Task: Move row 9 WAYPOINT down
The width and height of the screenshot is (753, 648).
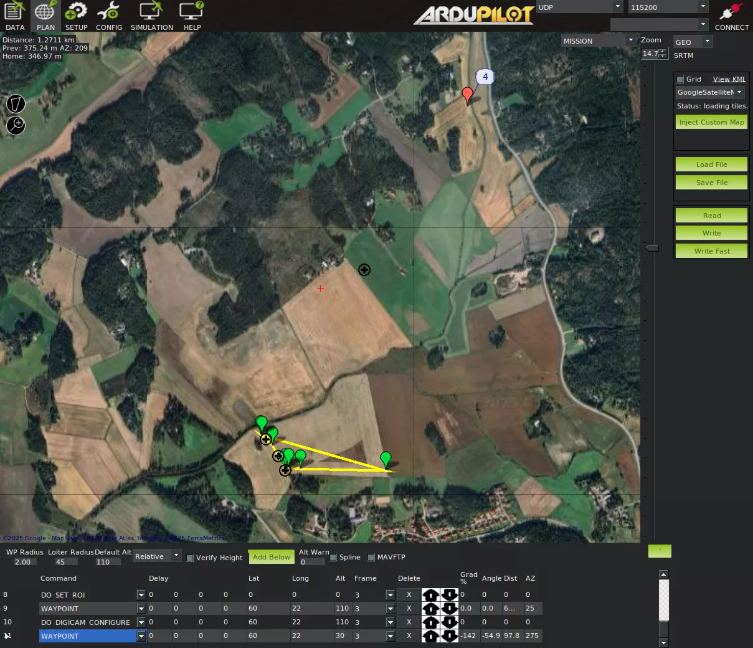Action: point(449,608)
